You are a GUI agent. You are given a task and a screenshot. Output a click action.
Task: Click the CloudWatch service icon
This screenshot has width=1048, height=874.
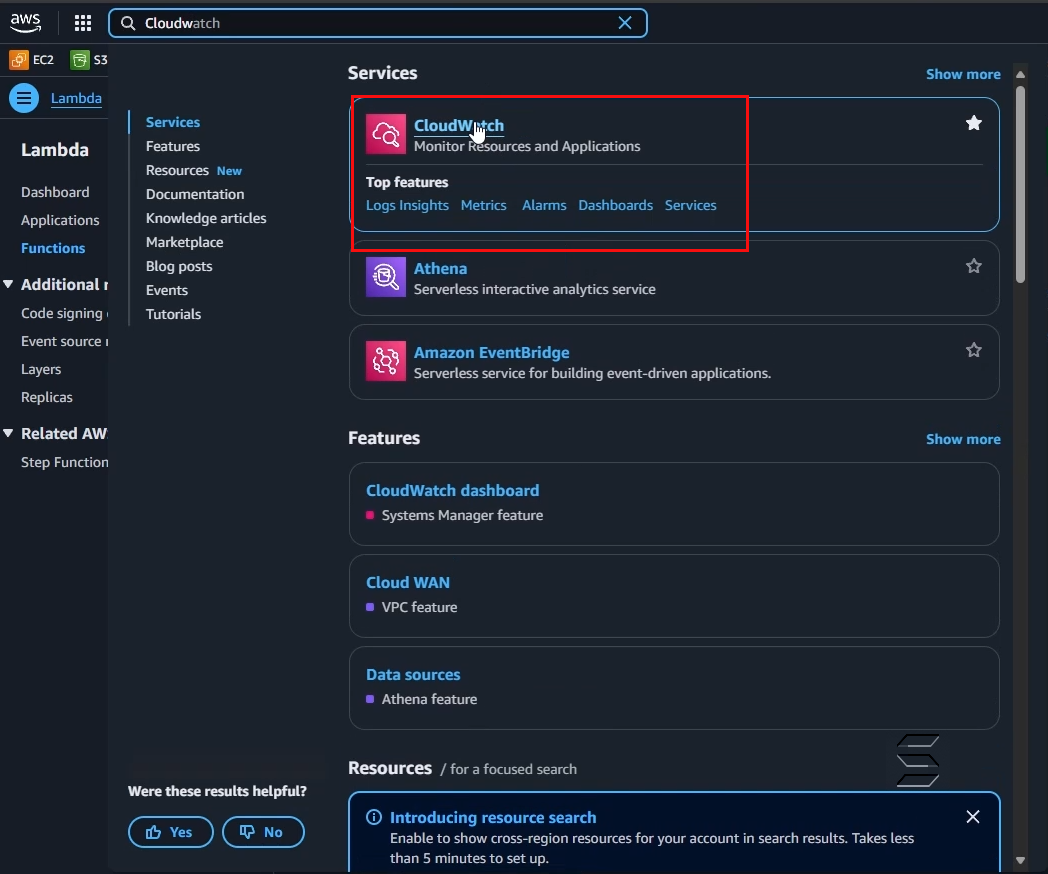386,134
